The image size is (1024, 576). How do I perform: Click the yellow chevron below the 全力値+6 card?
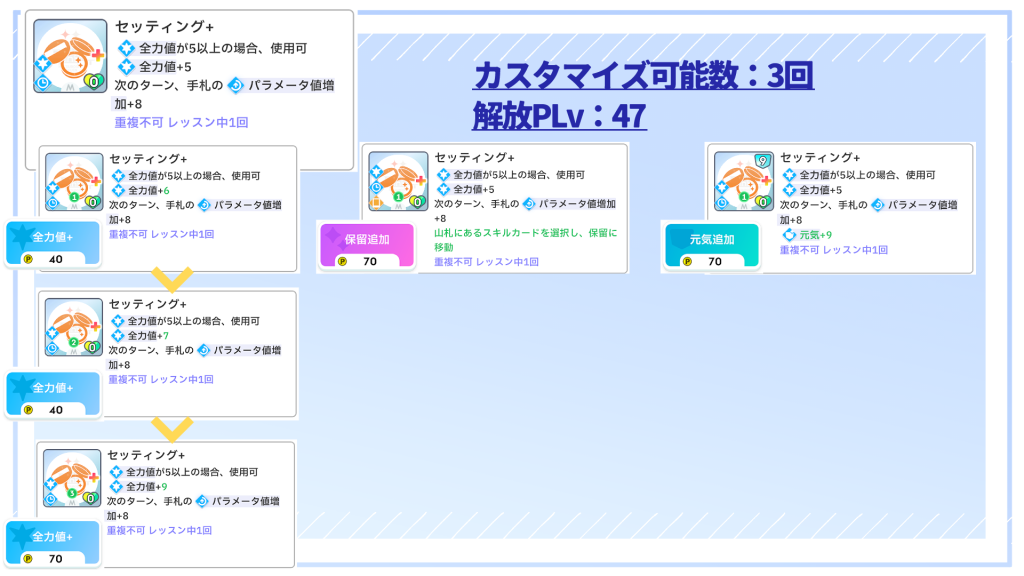point(171,279)
